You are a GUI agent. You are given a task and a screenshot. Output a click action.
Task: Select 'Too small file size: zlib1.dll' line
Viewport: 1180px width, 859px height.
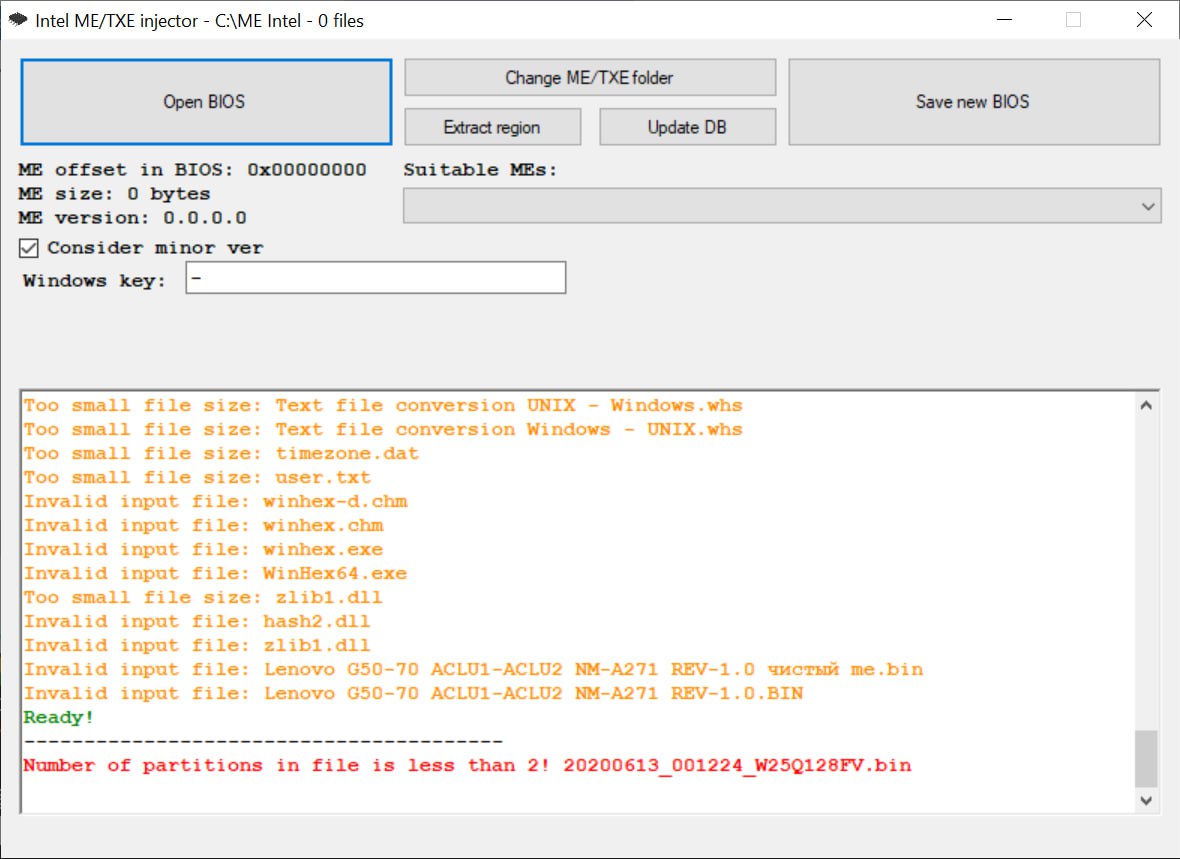pyautogui.click(x=203, y=598)
